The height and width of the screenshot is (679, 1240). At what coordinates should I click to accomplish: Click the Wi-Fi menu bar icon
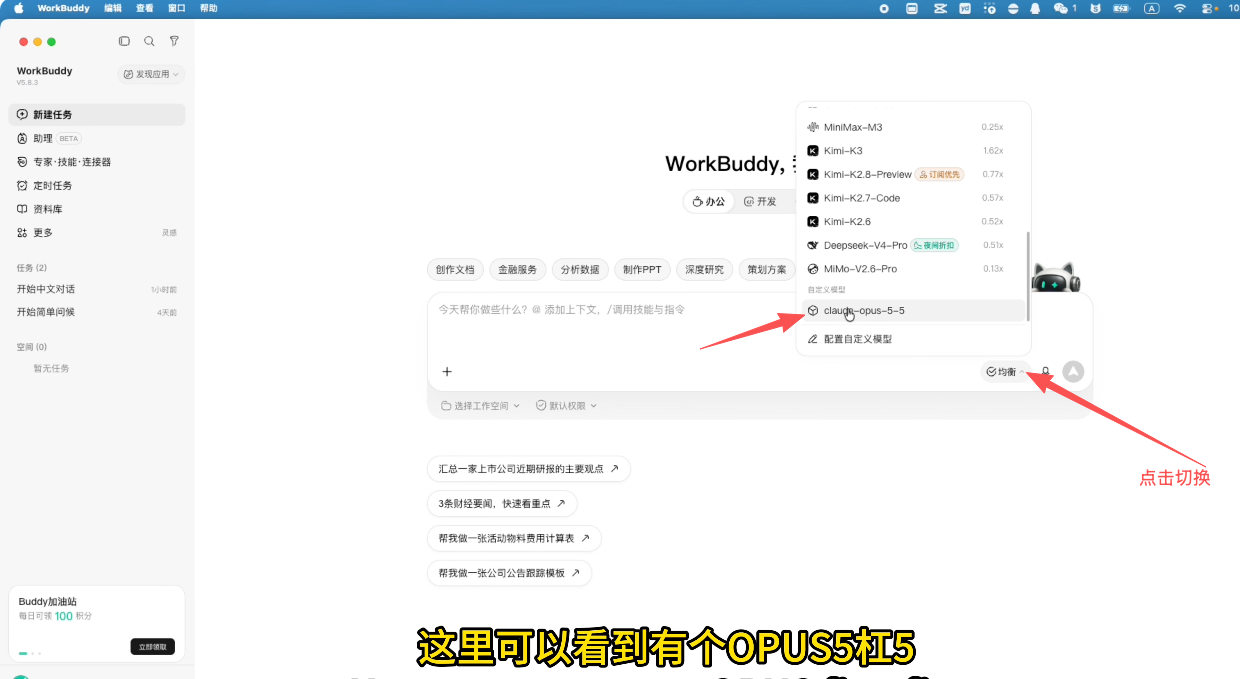click(x=1180, y=8)
